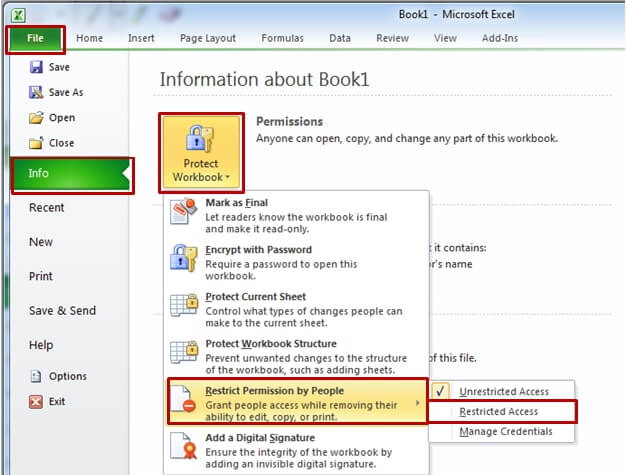The width and height of the screenshot is (626, 475).
Task: Switch to the View tab
Action: pos(445,38)
